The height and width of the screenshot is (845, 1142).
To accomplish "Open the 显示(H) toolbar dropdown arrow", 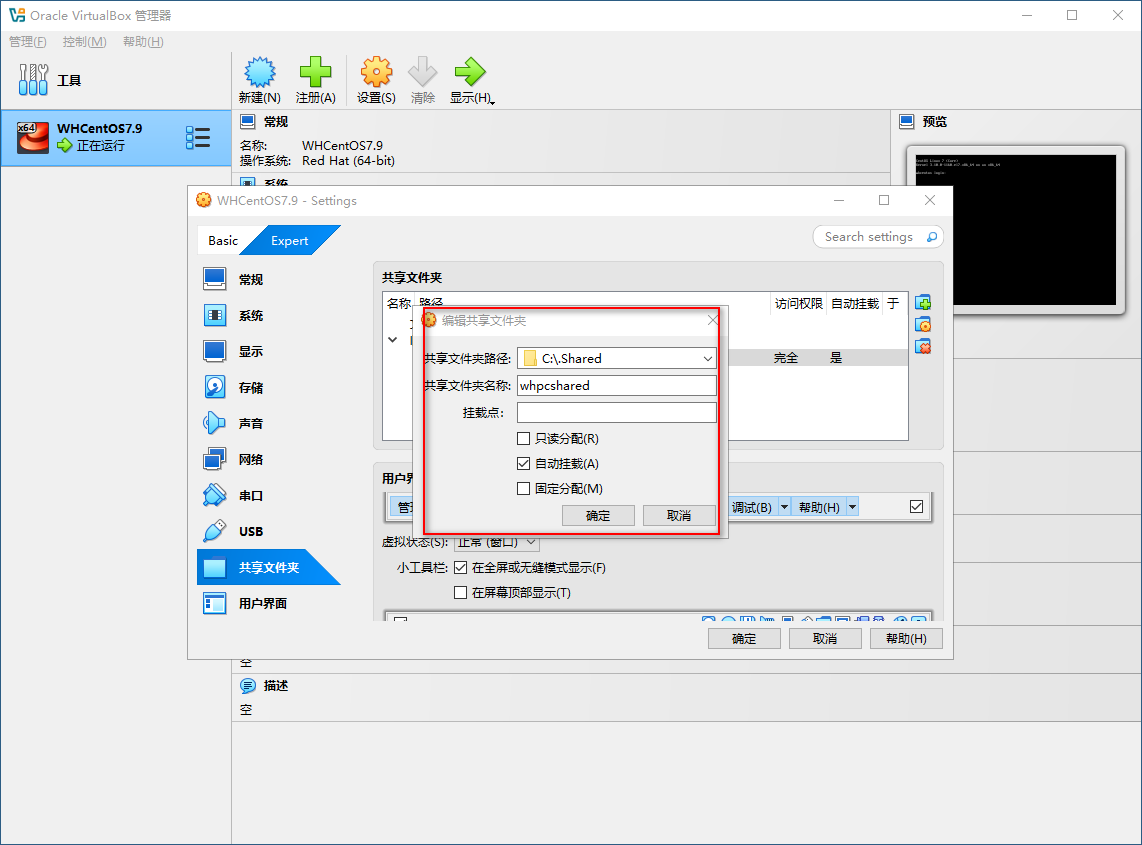I will tap(492, 103).
